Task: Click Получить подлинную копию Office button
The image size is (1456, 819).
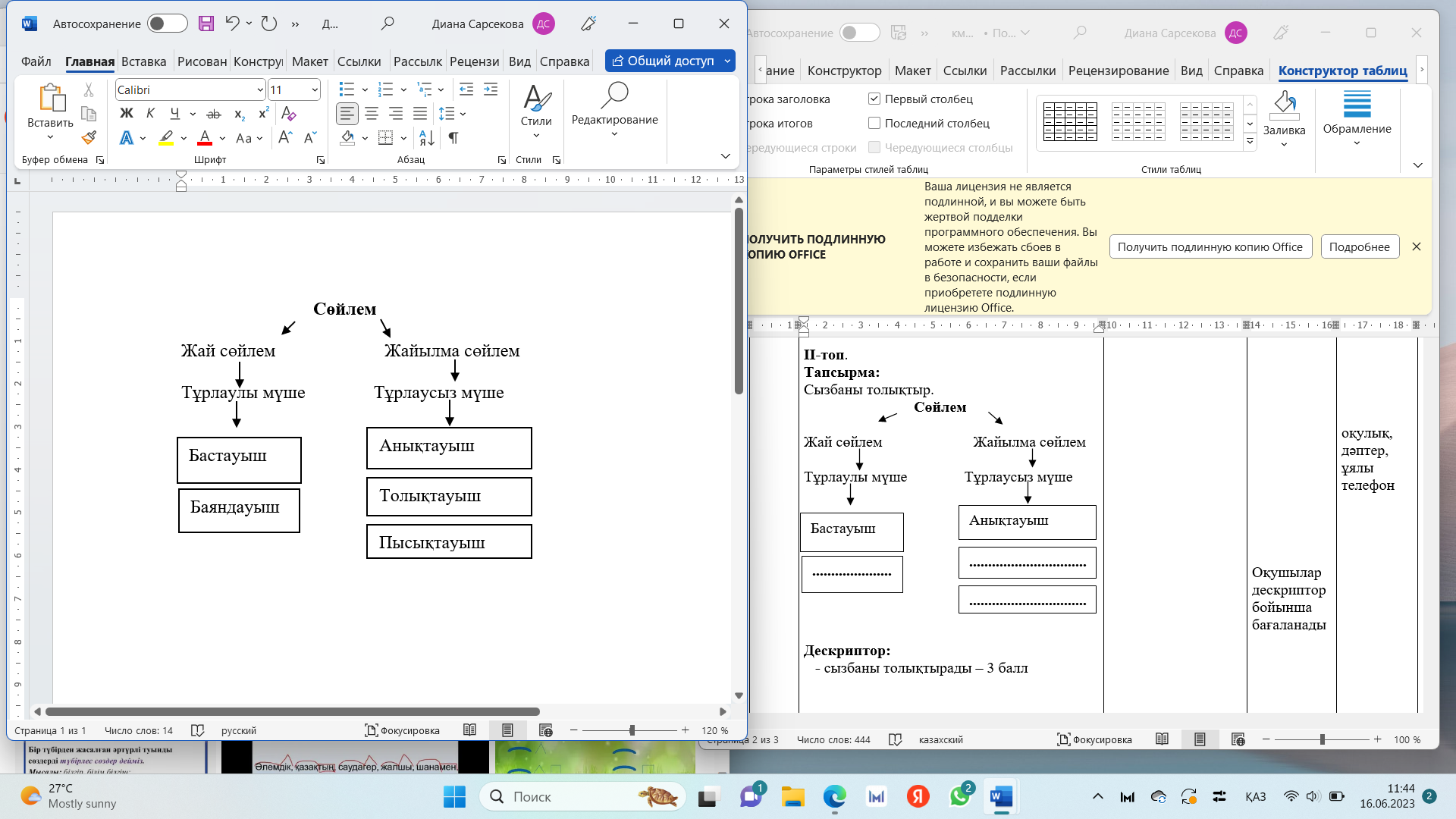Action: [x=1210, y=246]
